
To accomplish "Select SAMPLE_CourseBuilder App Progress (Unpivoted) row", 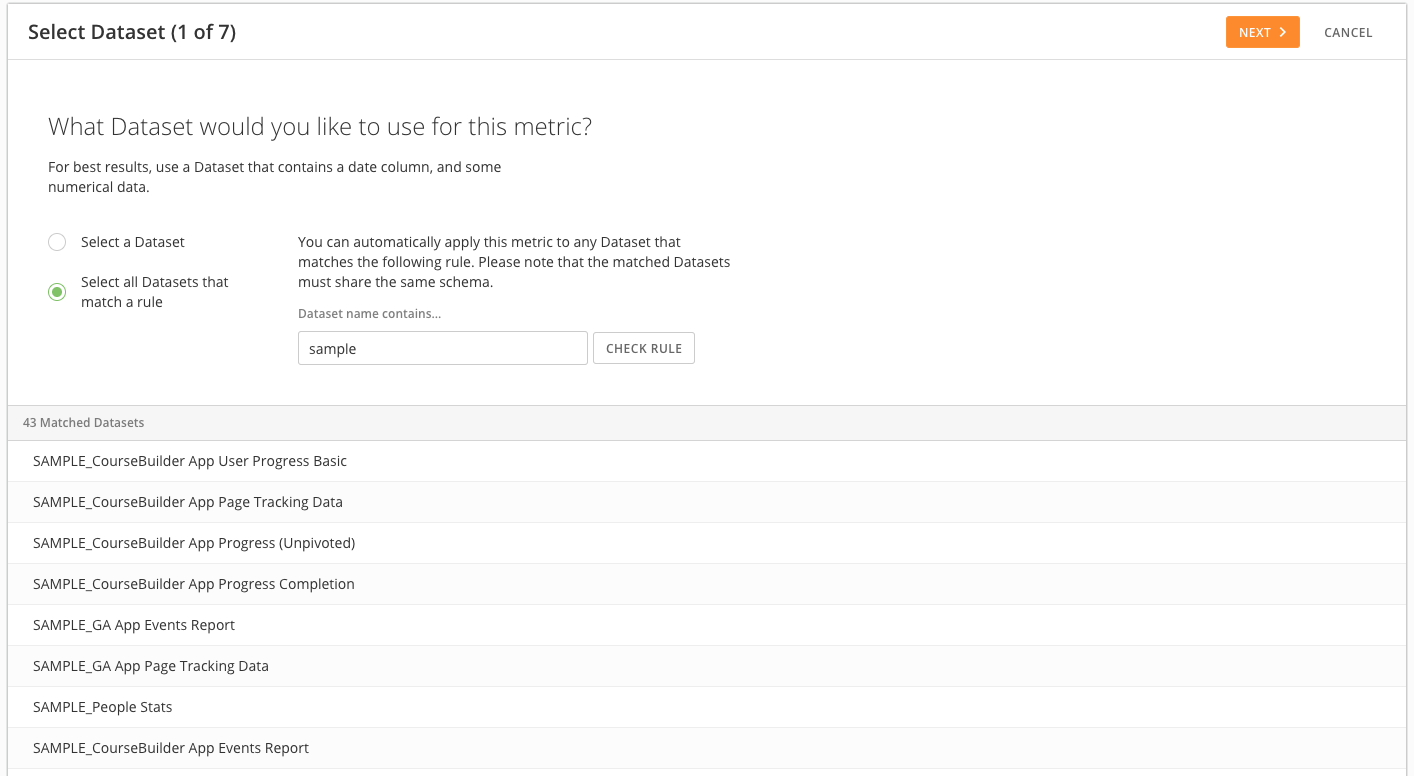I will coord(706,543).
